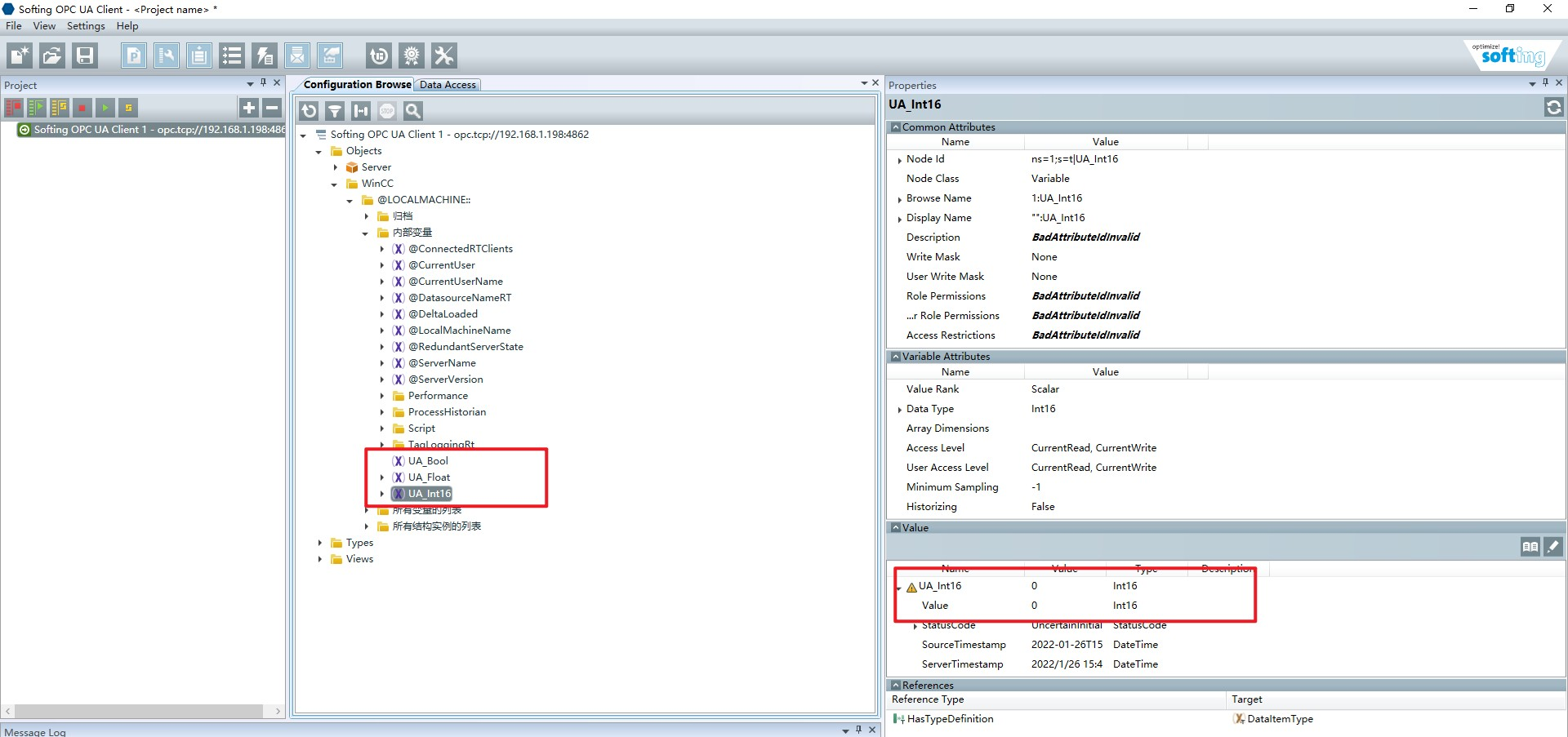Toggle the Project panel toolbar button marked P

[134, 55]
